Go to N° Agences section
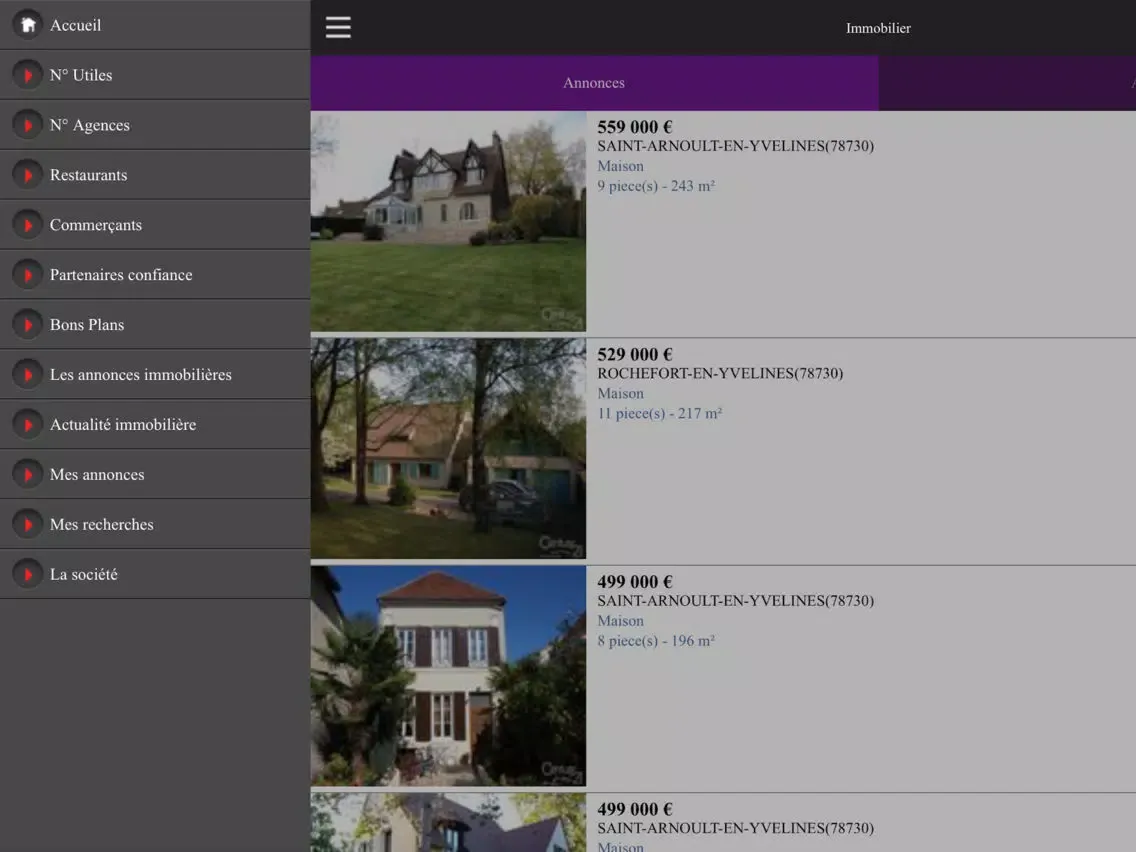The height and width of the screenshot is (852, 1136). click(155, 125)
